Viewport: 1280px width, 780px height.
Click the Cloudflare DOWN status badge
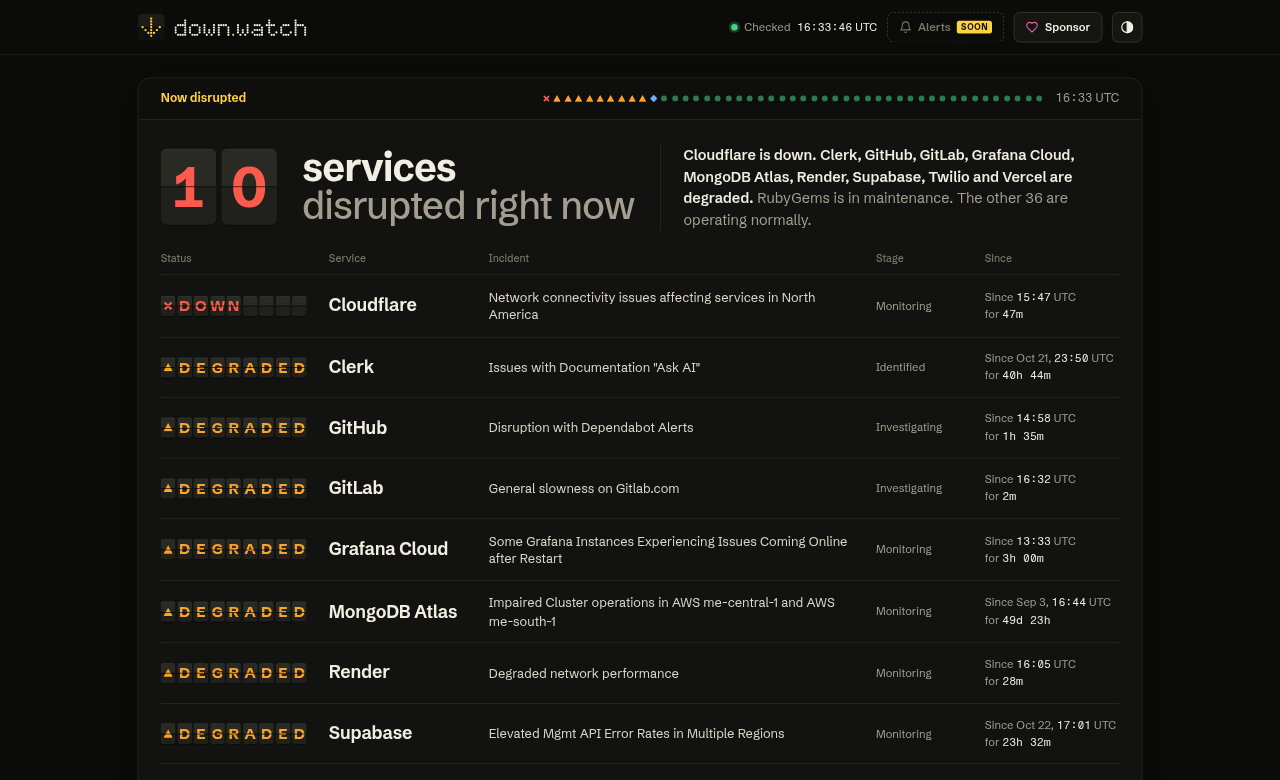[233, 306]
